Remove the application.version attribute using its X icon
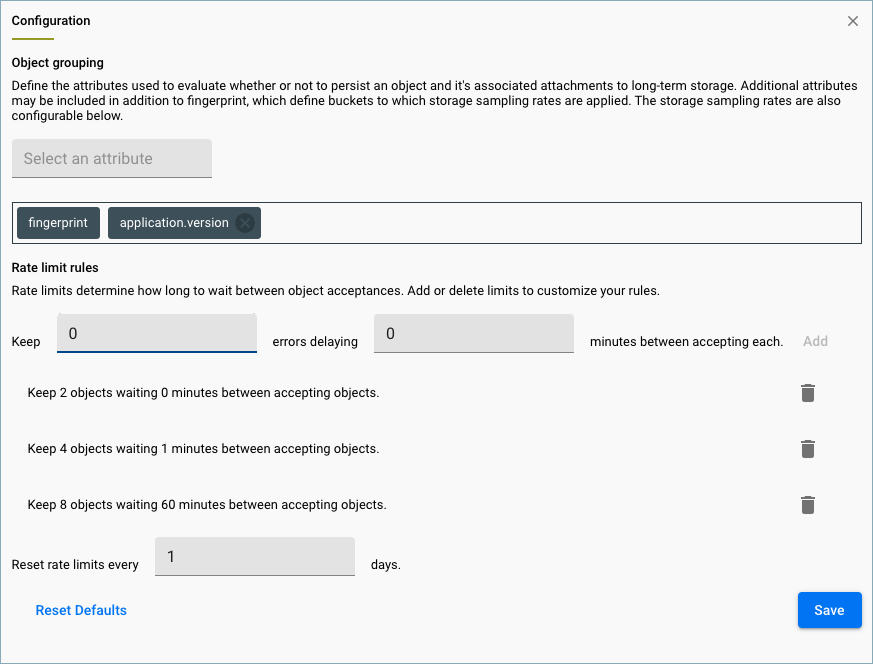Viewport: 873px width, 664px height. [245, 222]
